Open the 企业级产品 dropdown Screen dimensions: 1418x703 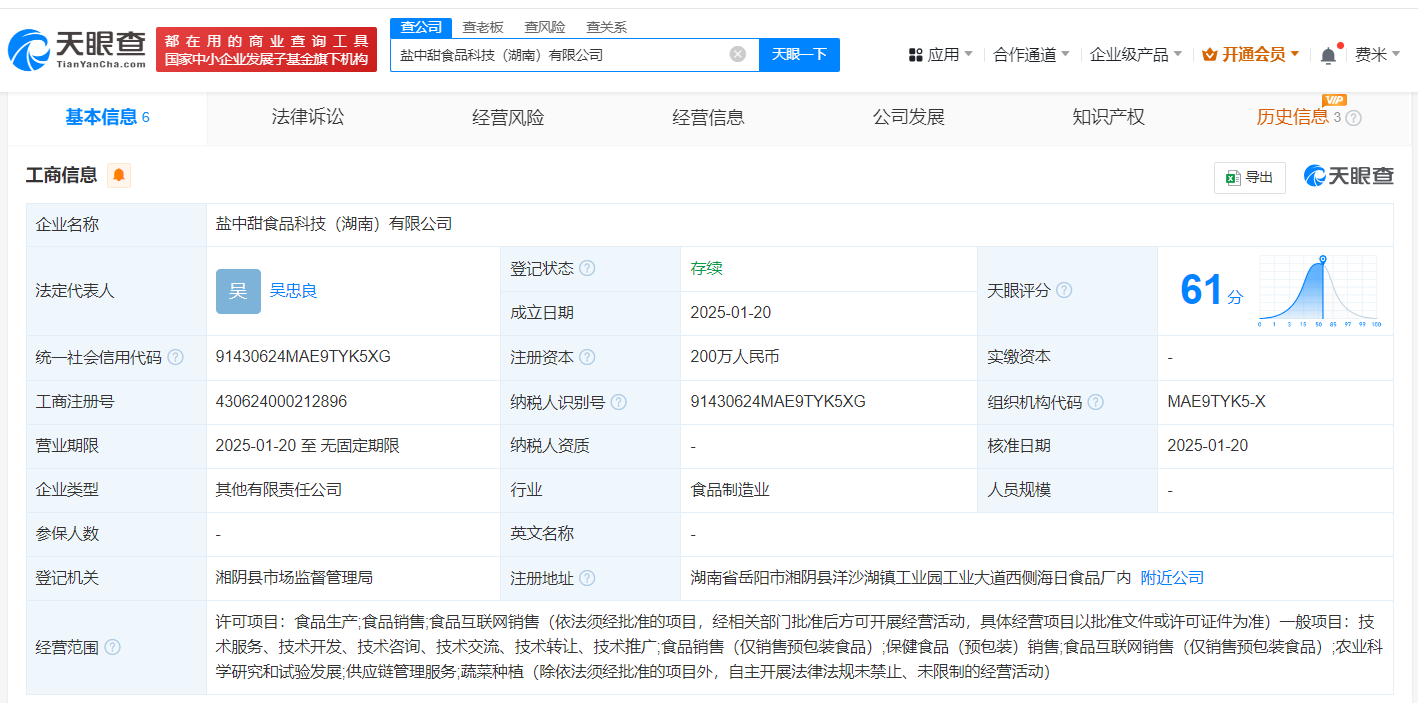(x=1135, y=55)
